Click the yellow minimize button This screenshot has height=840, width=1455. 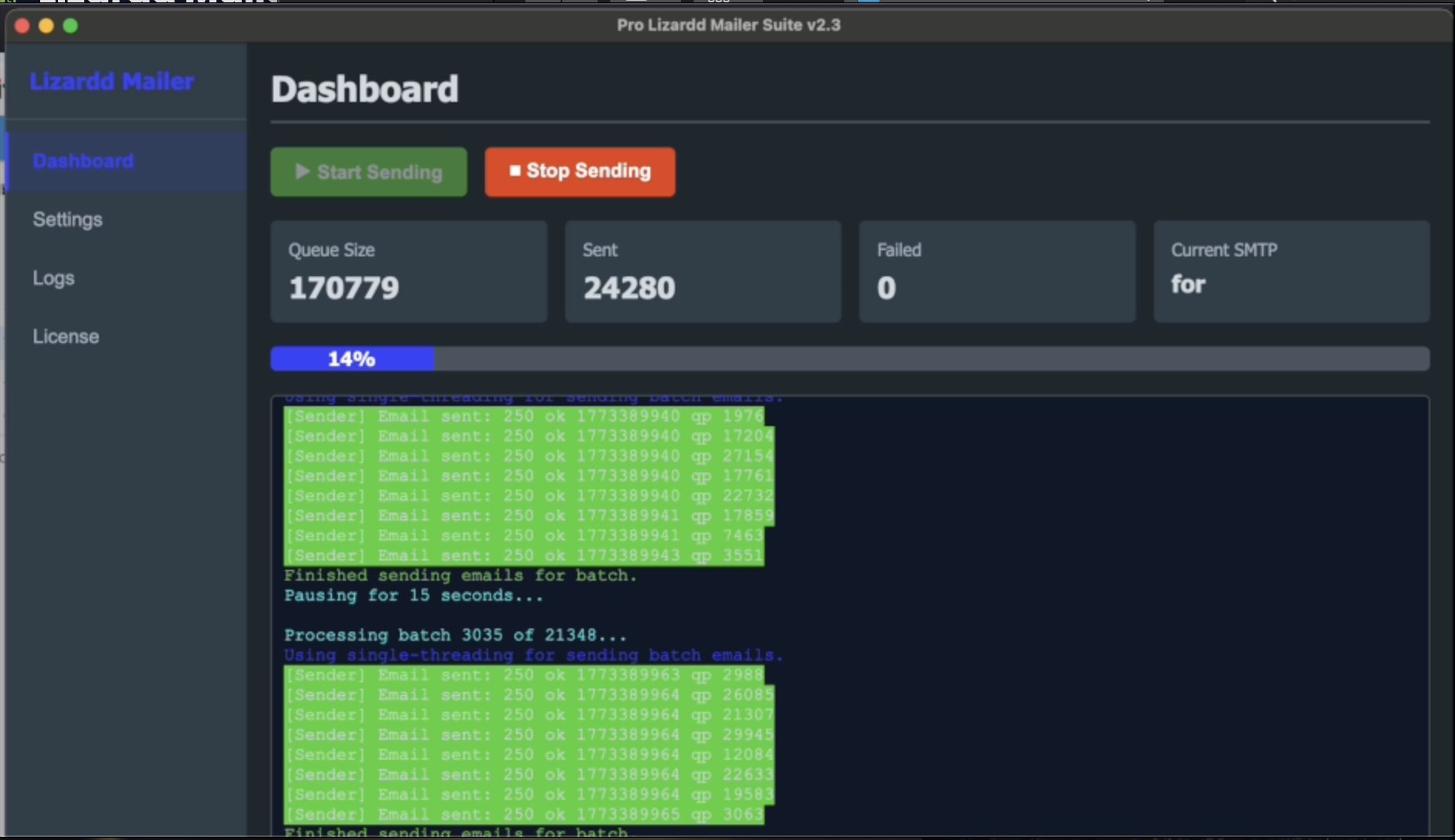[x=46, y=25]
